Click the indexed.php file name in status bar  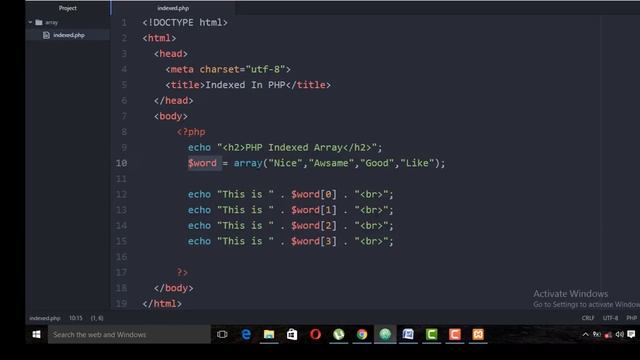[44, 318]
